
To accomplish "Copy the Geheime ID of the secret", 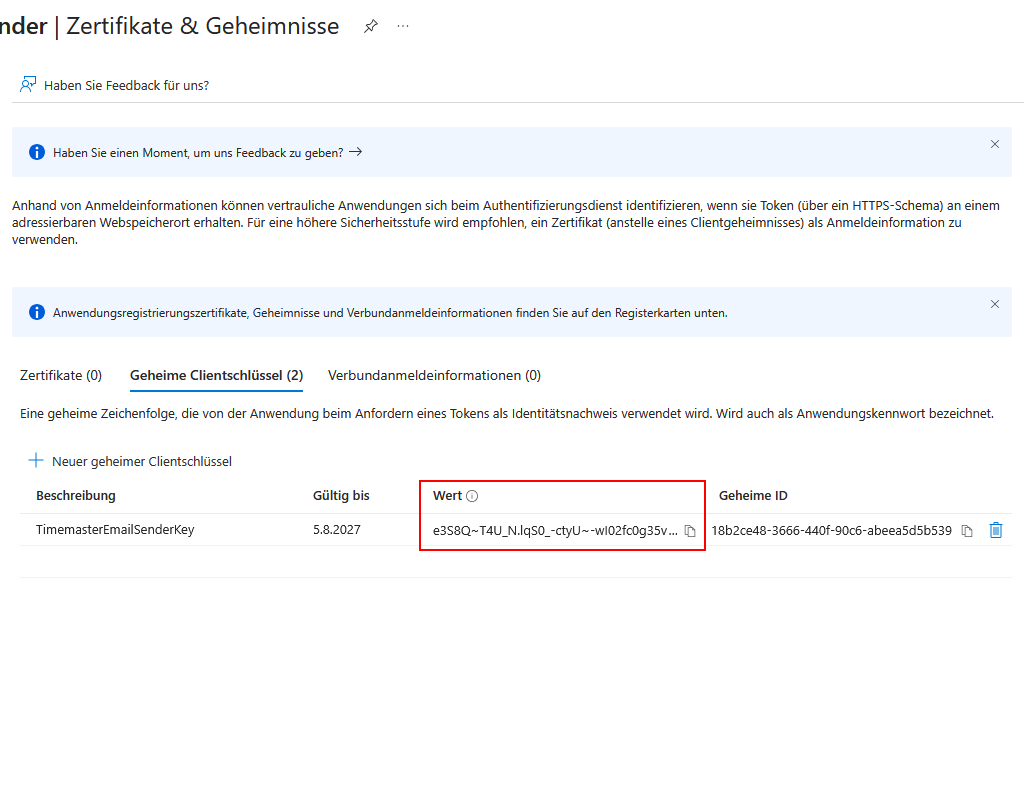I will pyautogui.click(x=966, y=531).
